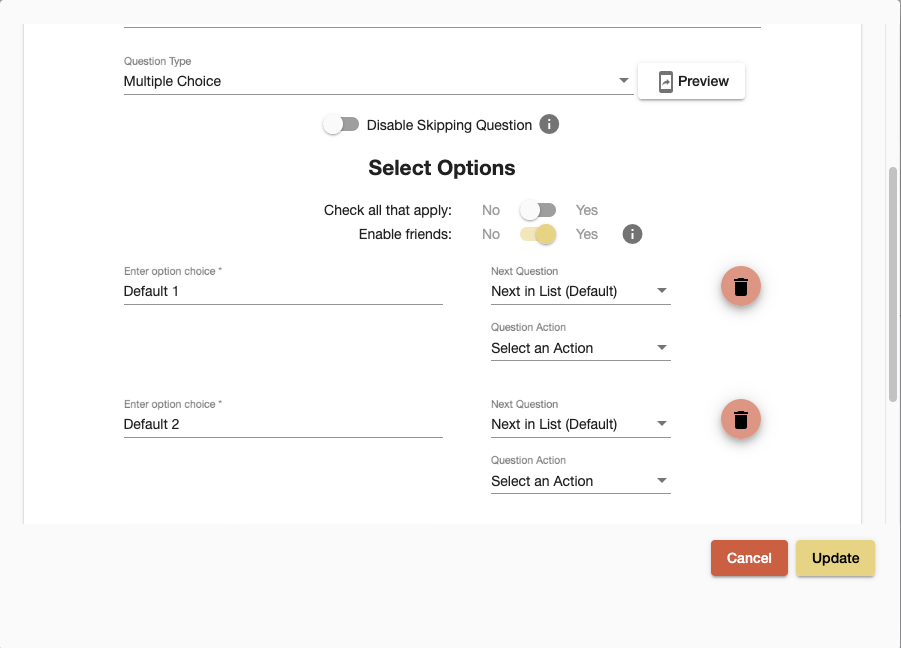Click the Preview phone icon
Image resolution: width=901 pixels, height=648 pixels.
pyautogui.click(x=665, y=82)
